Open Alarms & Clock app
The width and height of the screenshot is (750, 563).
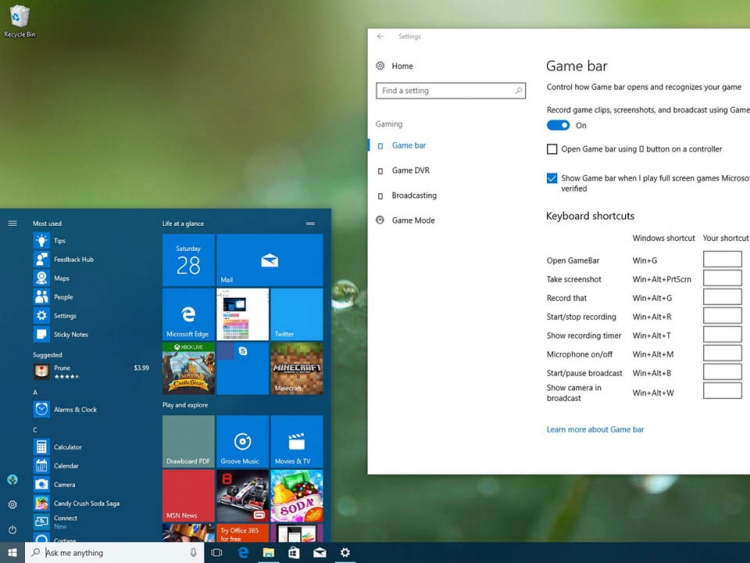[x=75, y=409]
